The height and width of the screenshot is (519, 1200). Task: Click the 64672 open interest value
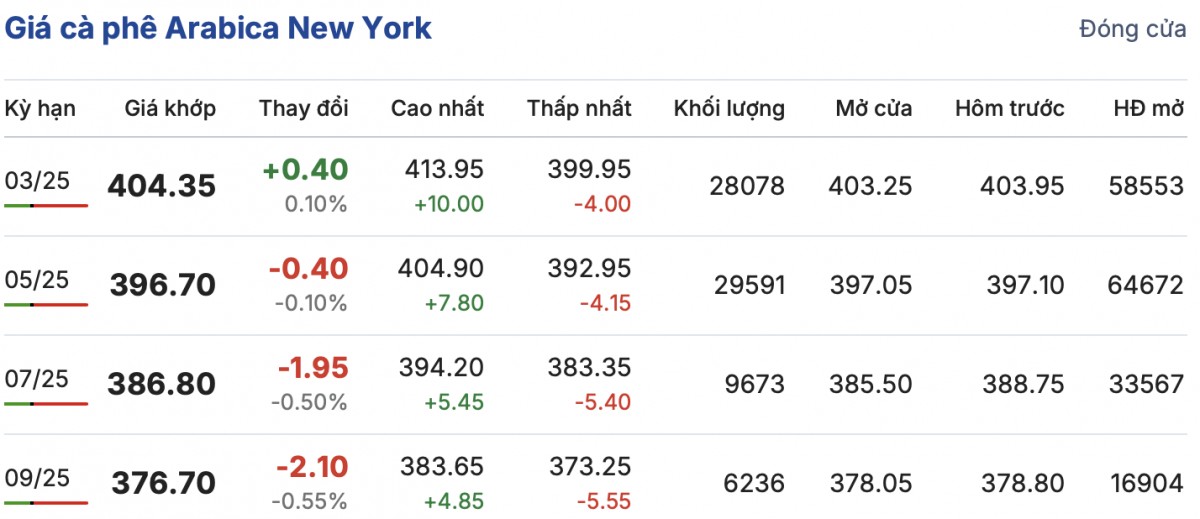click(1146, 286)
